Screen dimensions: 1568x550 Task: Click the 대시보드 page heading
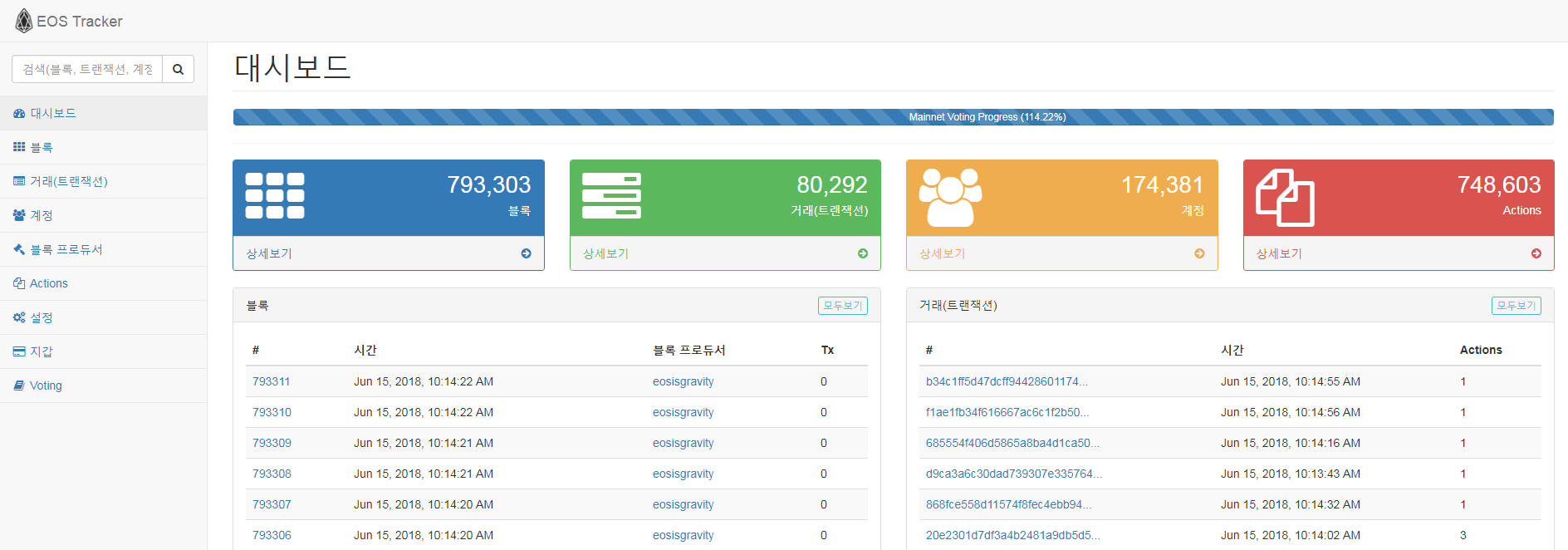coord(292,66)
